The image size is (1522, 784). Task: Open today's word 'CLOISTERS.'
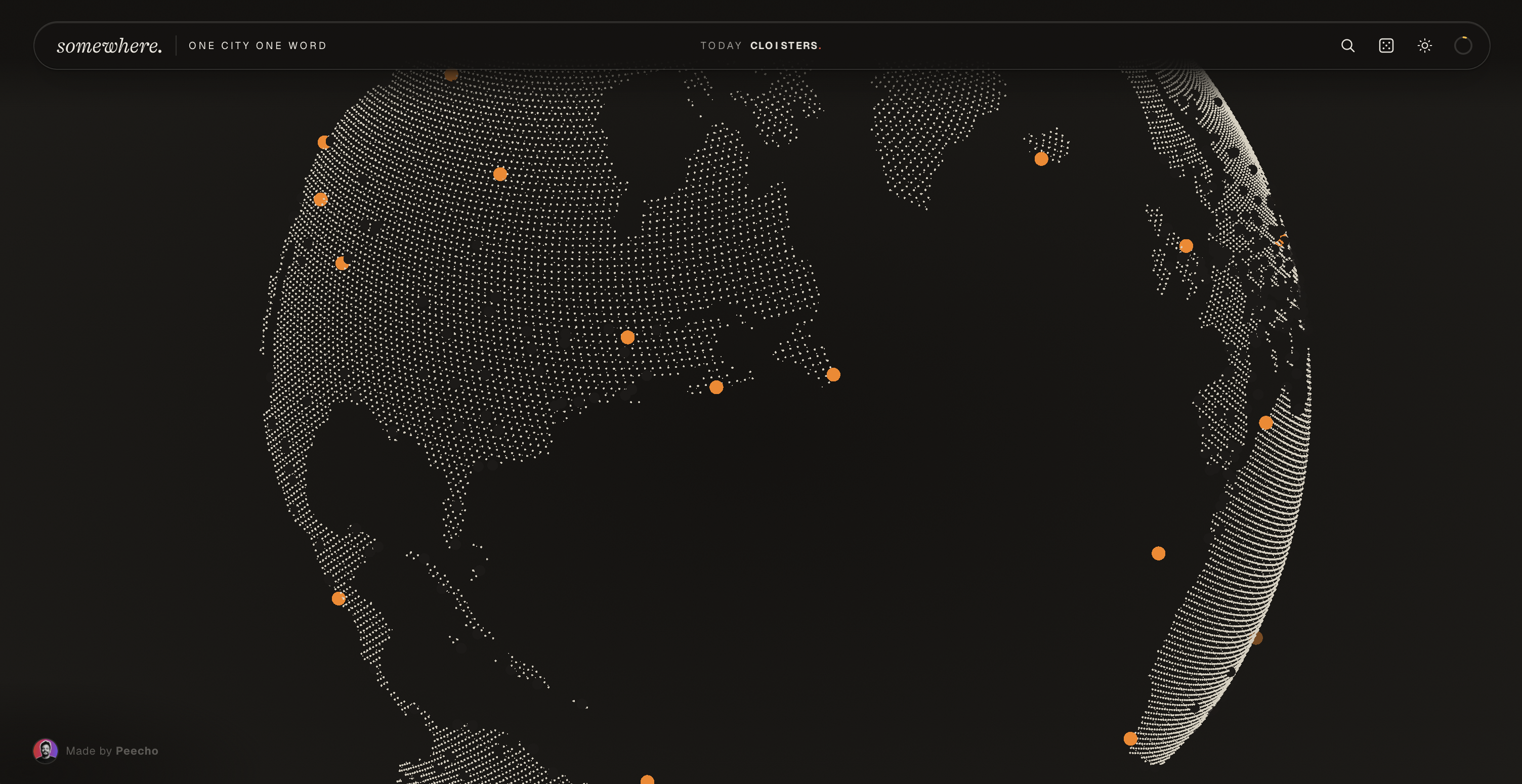tap(786, 46)
